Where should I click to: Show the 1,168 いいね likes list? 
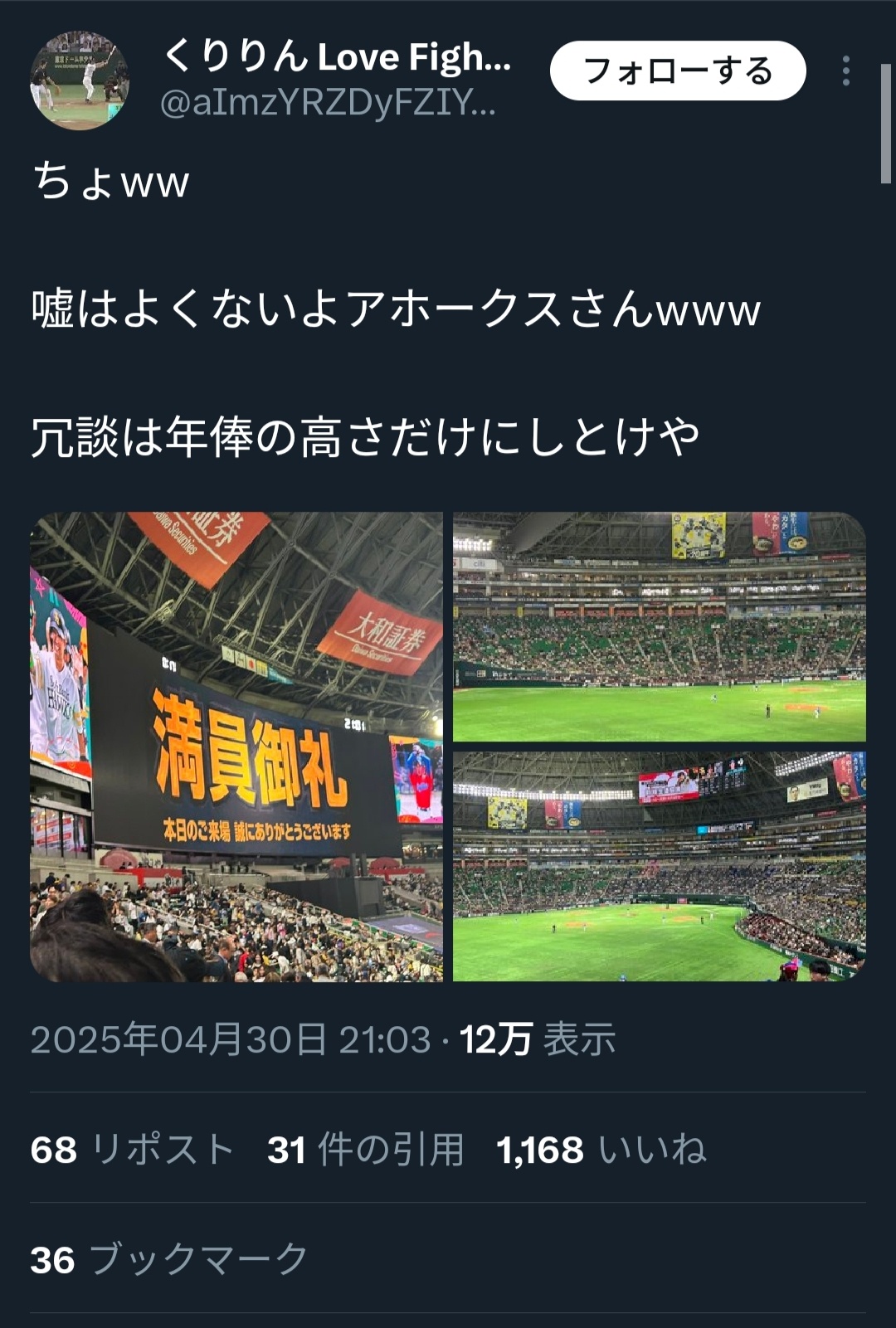point(601,1150)
